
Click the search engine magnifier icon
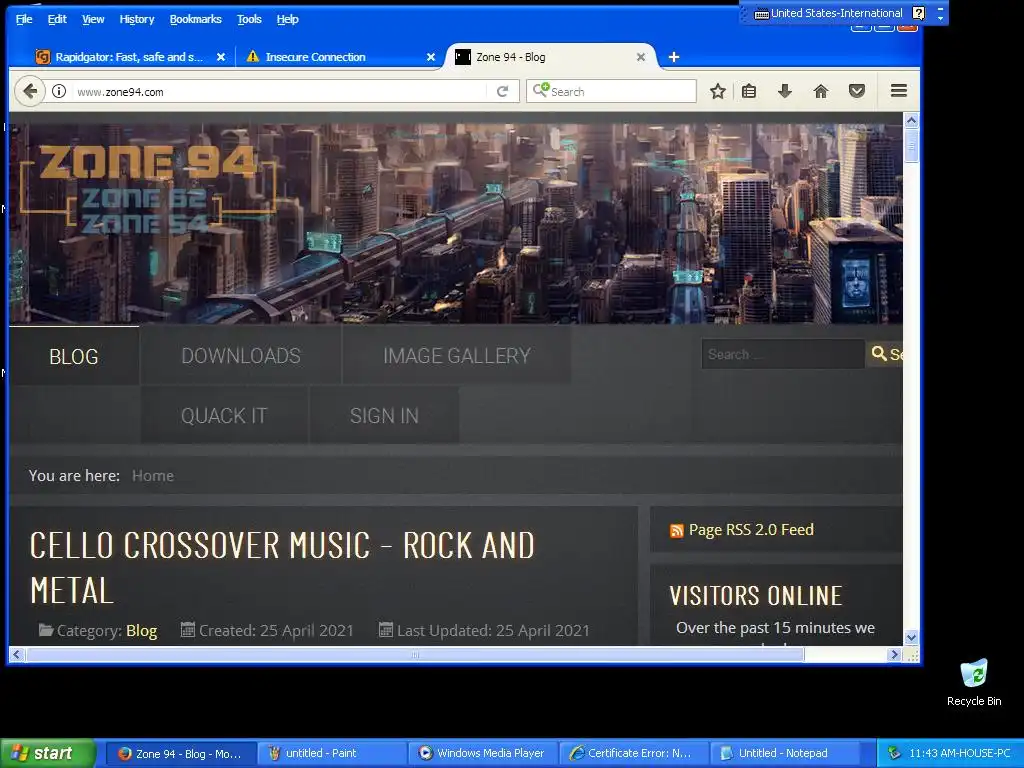click(540, 89)
